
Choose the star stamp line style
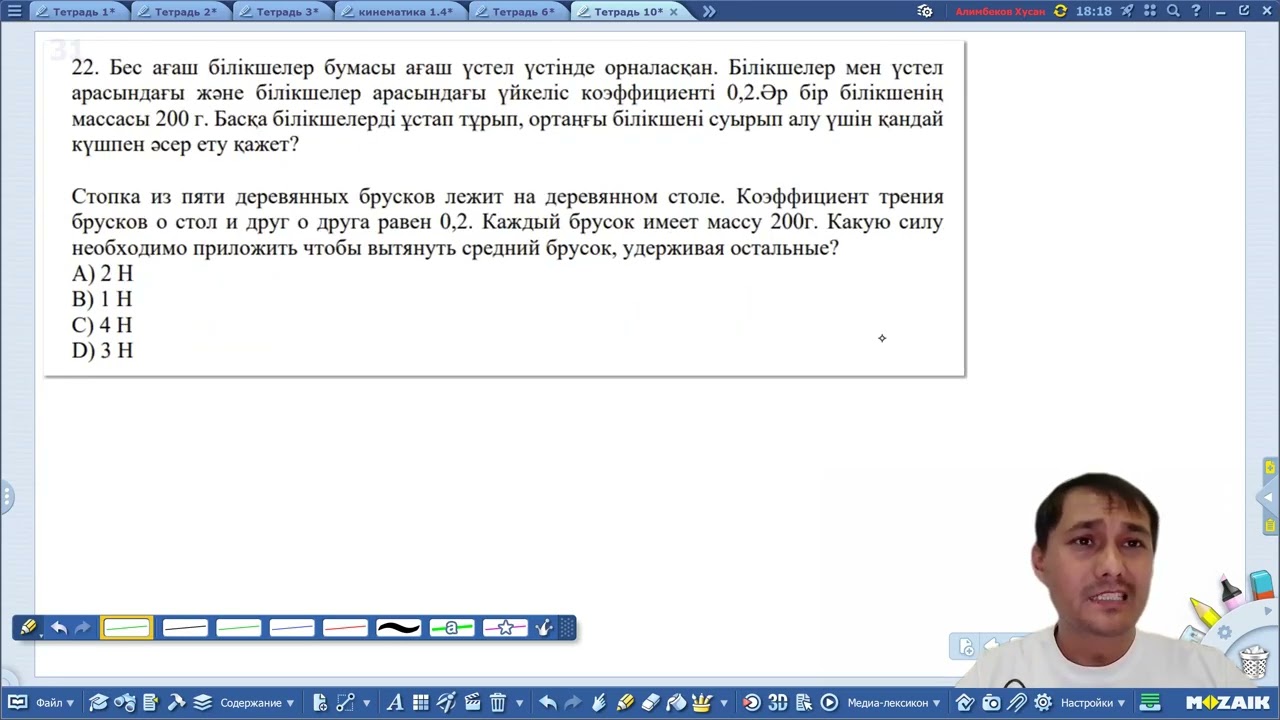(x=505, y=628)
